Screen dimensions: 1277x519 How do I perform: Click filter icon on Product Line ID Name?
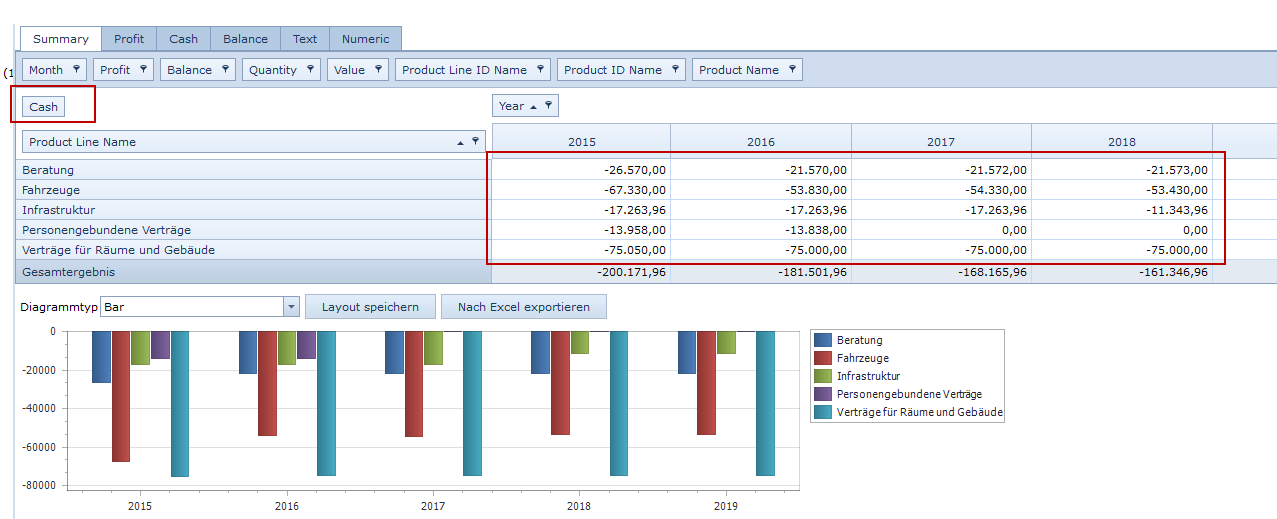tap(540, 70)
